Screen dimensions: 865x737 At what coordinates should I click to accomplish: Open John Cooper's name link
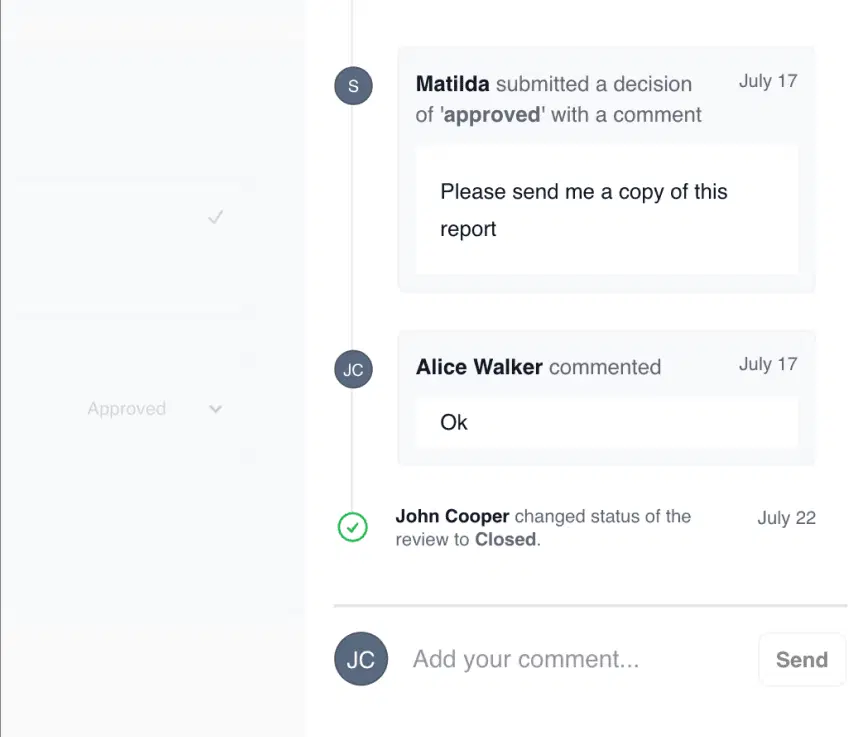pos(452,516)
